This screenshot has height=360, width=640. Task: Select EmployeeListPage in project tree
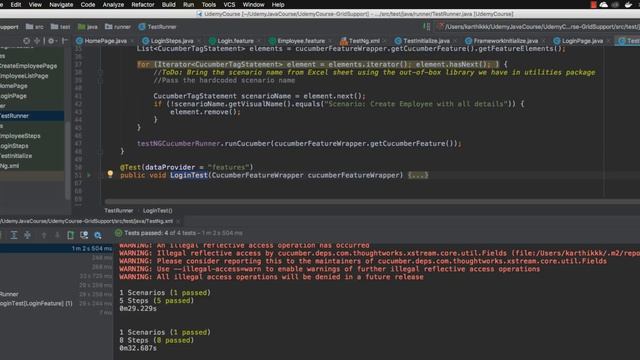[x=24, y=76]
